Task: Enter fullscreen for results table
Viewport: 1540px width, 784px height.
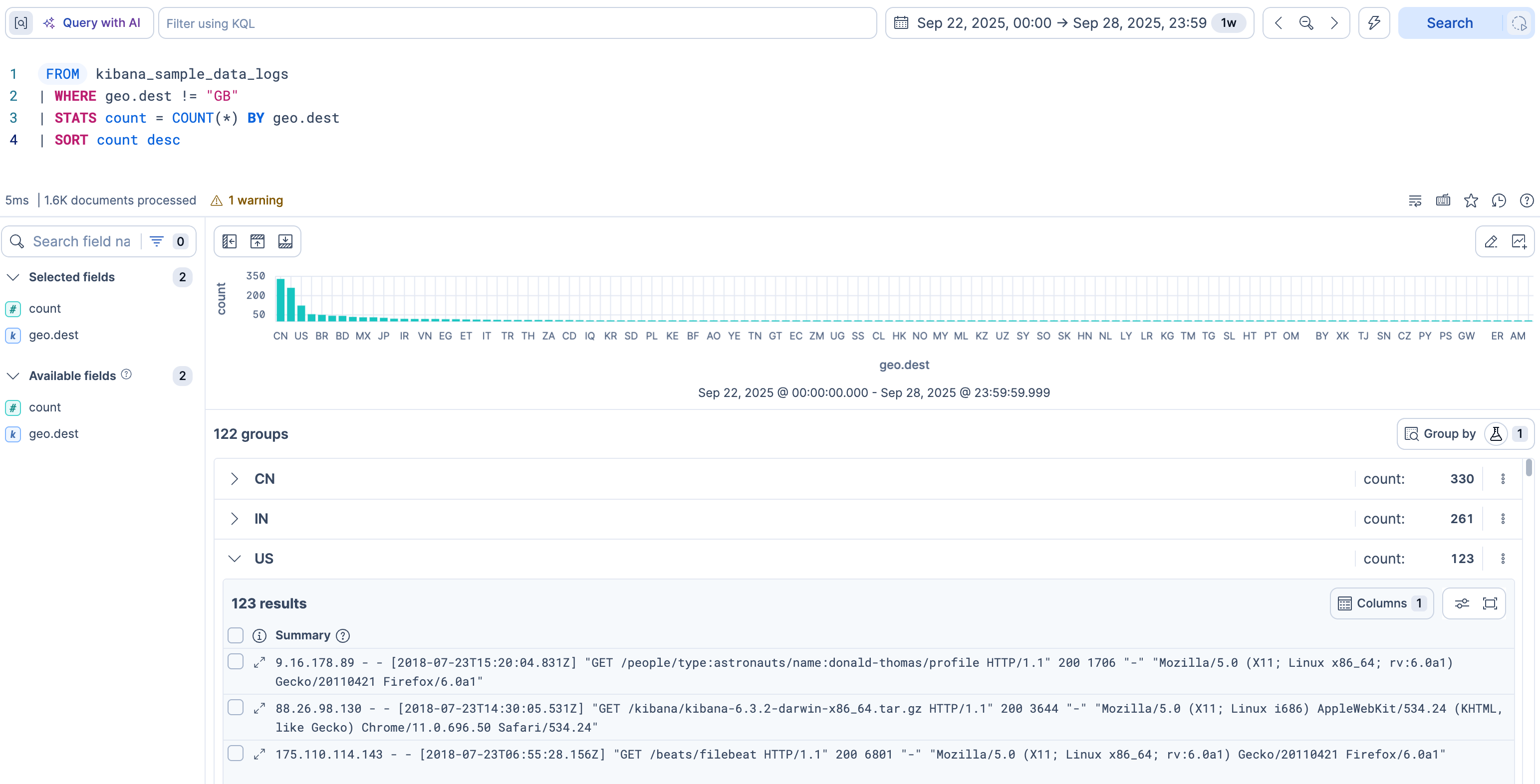Action: pyautogui.click(x=1490, y=603)
